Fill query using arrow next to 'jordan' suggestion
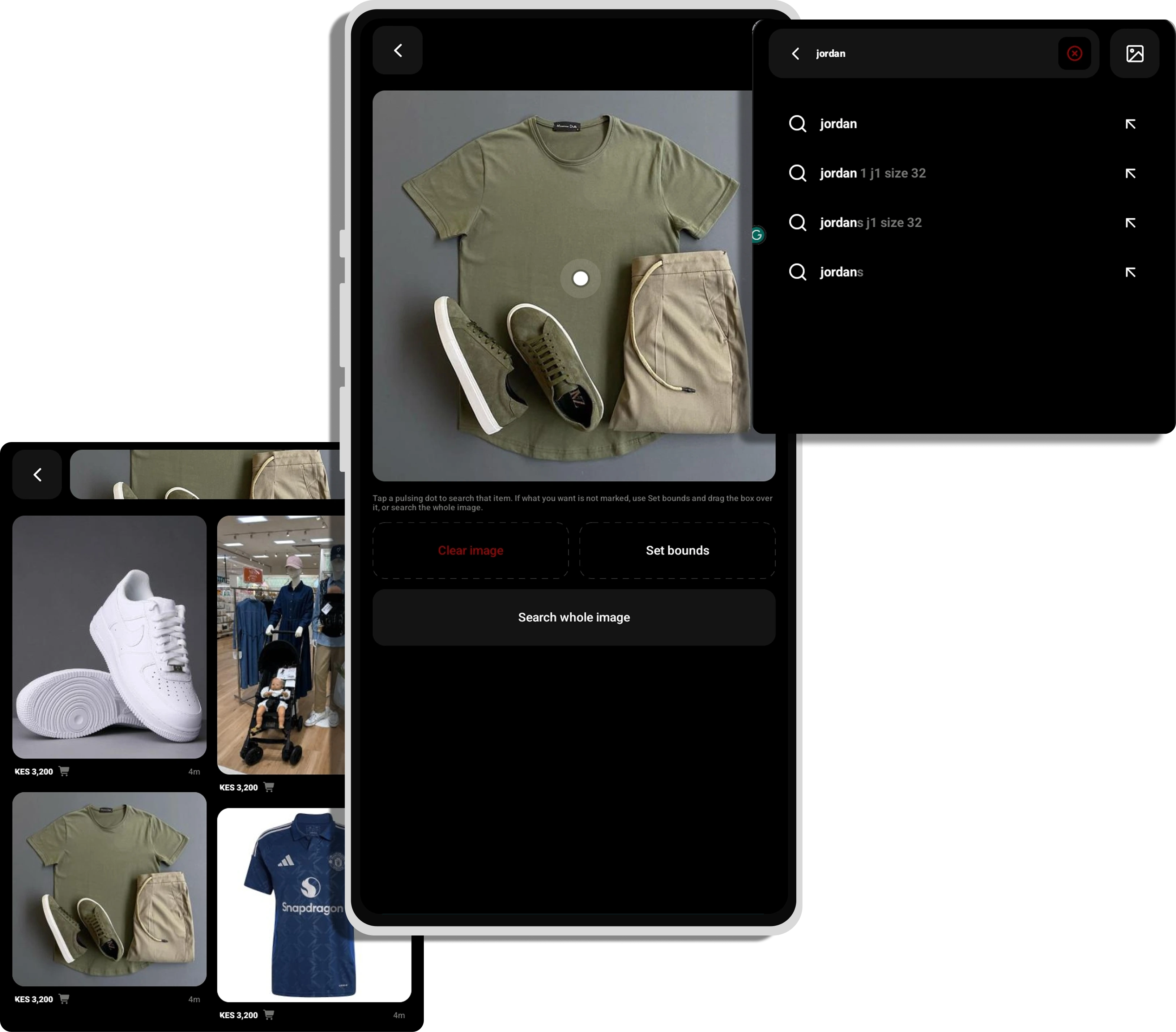 1130,124
